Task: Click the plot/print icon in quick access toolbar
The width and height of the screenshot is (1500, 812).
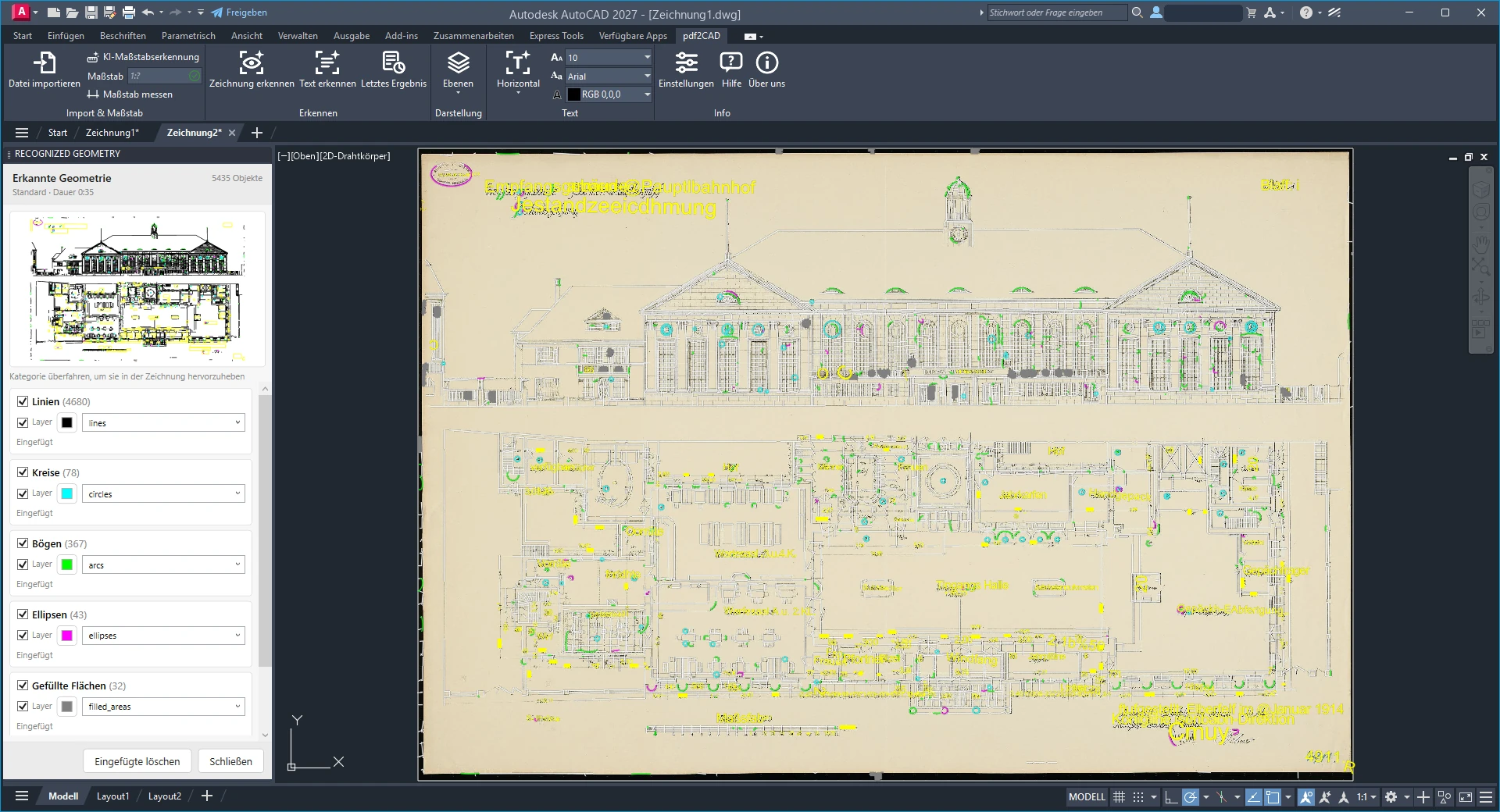Action: click(x=129, y=12)
